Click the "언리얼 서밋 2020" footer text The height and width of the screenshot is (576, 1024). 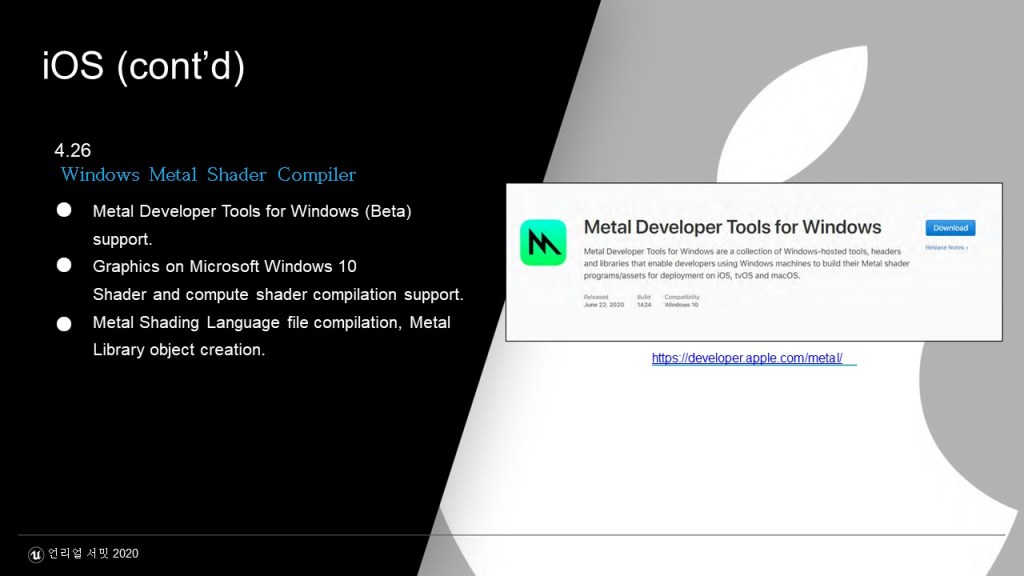[x=93, y=554]
